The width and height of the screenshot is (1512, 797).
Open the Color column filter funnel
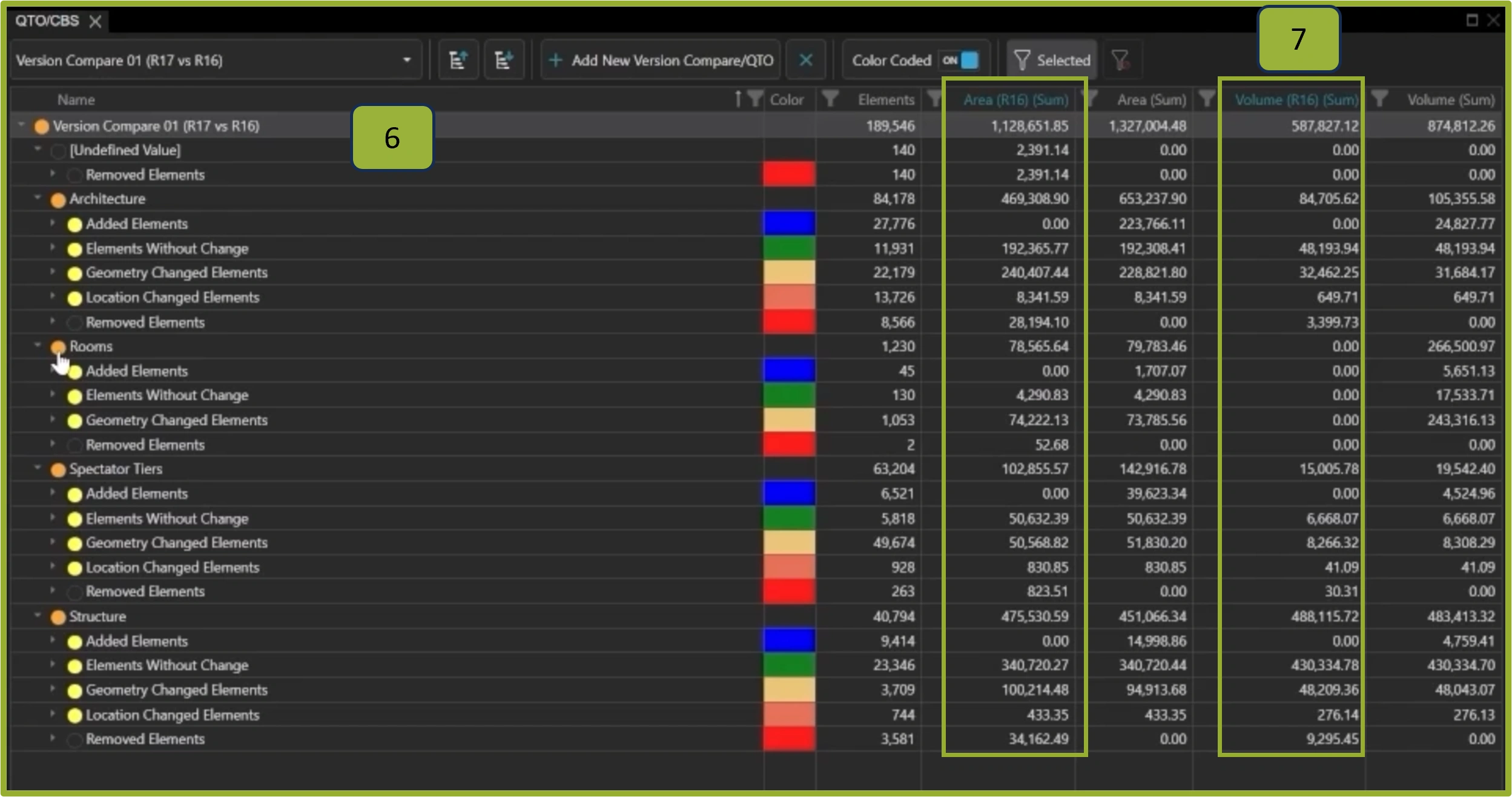(830, 99)
